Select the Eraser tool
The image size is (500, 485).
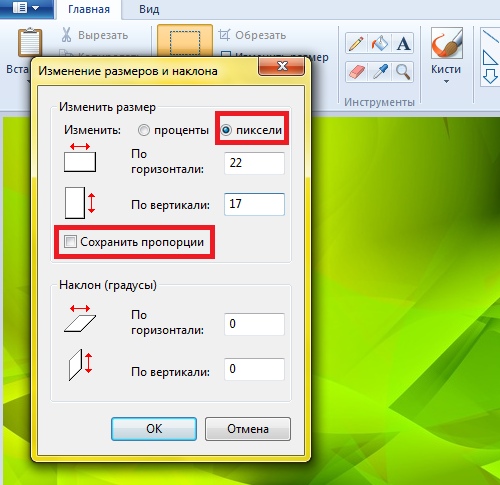356,72
